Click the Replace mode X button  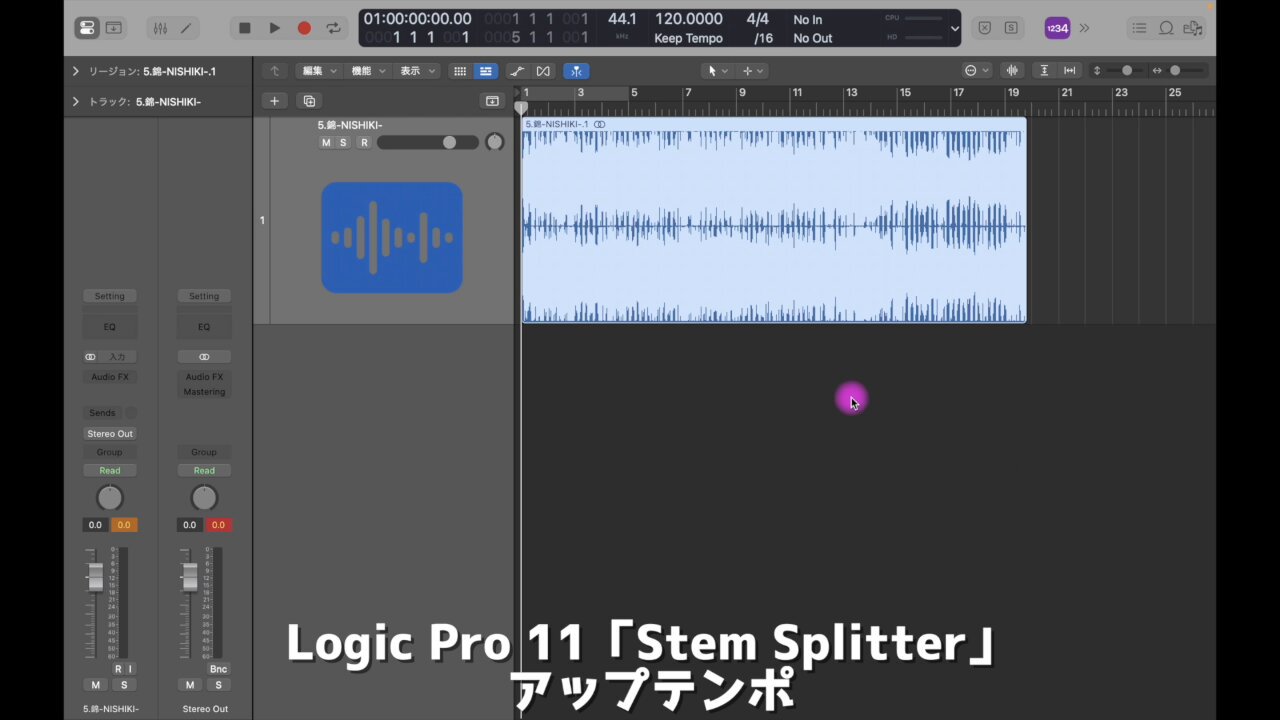click(x=984, y=28)
